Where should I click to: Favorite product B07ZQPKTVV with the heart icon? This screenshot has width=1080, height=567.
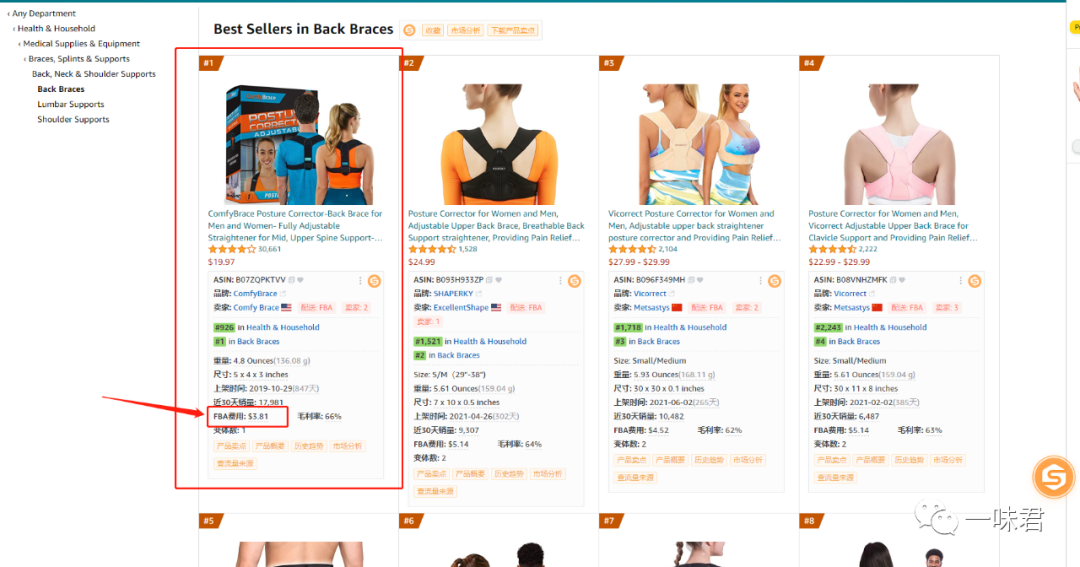300,280
